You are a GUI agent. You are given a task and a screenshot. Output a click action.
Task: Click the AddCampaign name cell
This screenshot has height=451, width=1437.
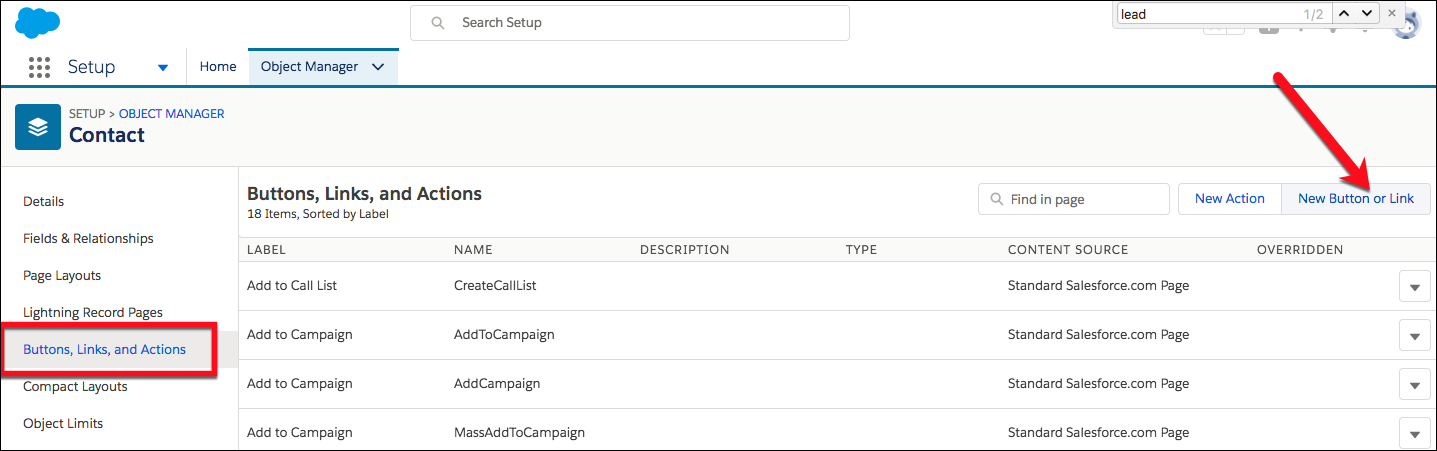(x=497, y=384)
